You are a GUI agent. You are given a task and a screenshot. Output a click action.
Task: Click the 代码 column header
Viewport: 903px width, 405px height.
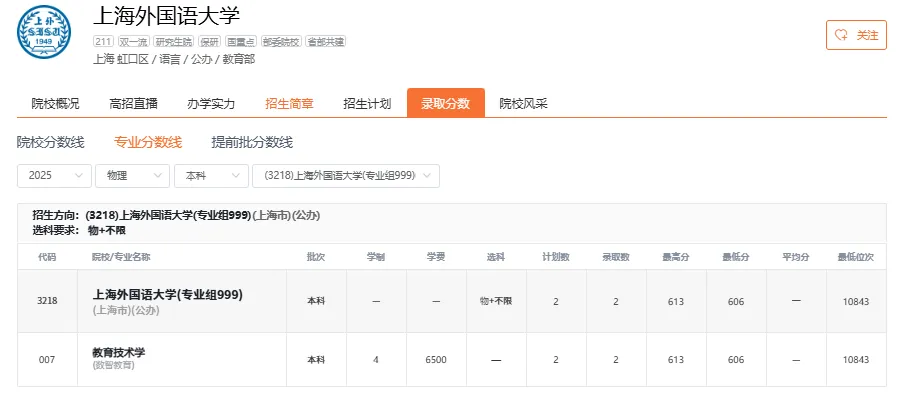[x=47, y=257]
